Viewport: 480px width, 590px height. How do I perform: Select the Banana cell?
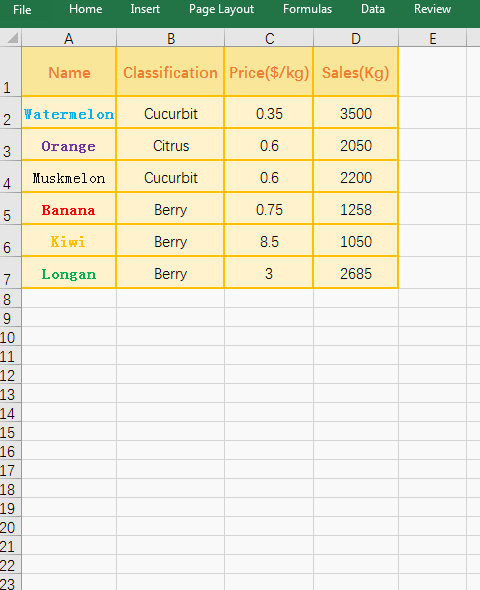[x=69, y=209]
